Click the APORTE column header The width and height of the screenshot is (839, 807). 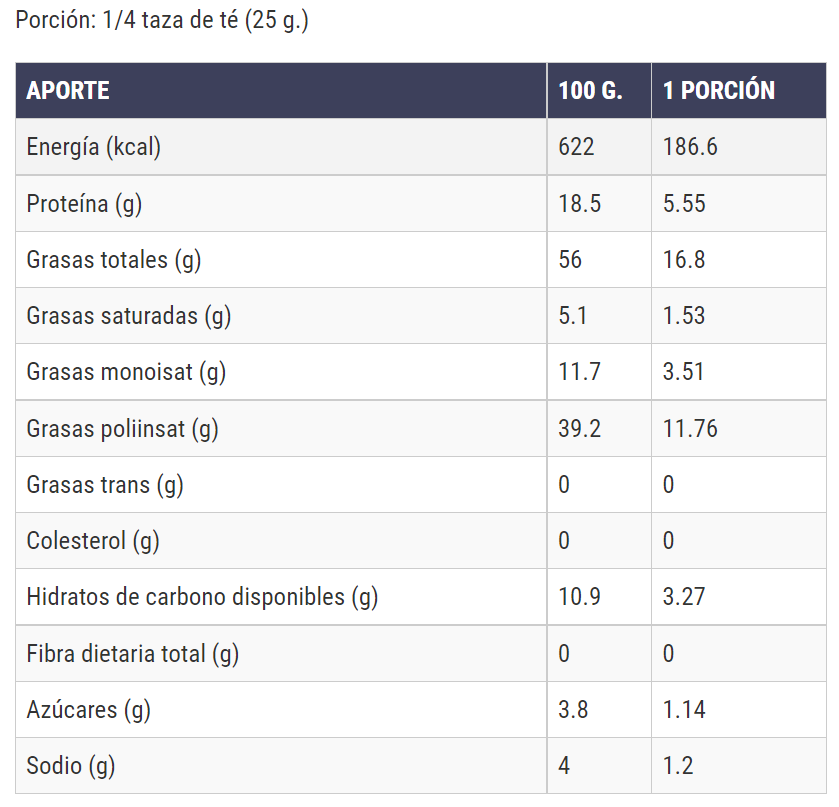tap(68, 91)
